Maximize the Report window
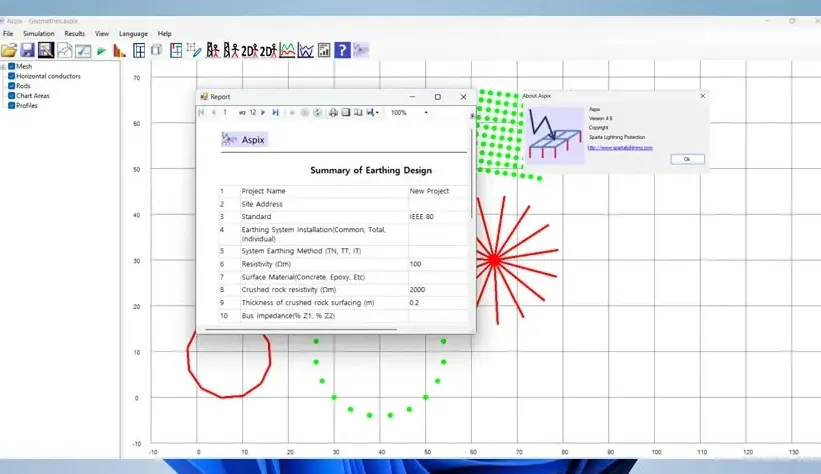 coord(438,97)
